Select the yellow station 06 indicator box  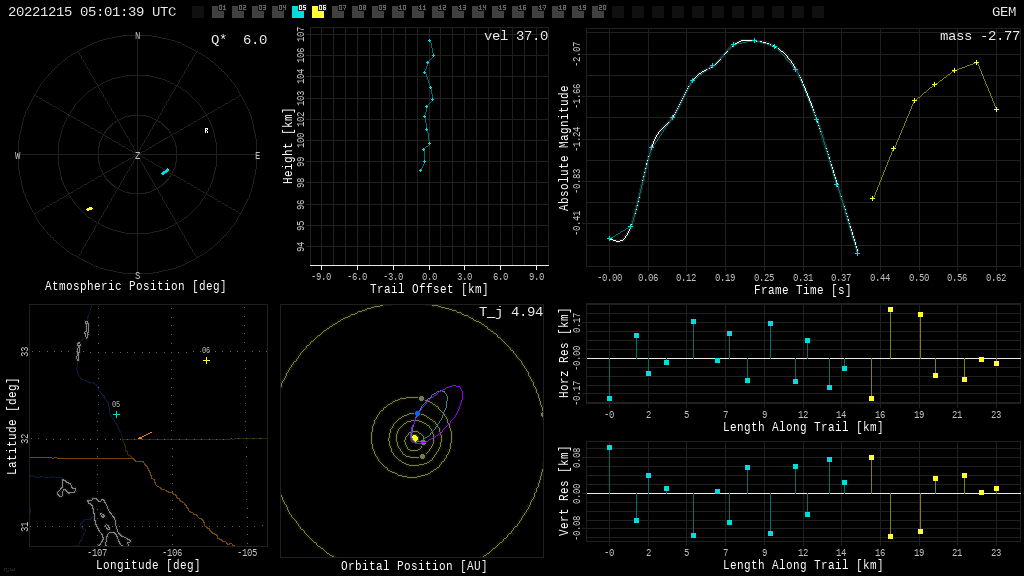(x=318, y=12)
